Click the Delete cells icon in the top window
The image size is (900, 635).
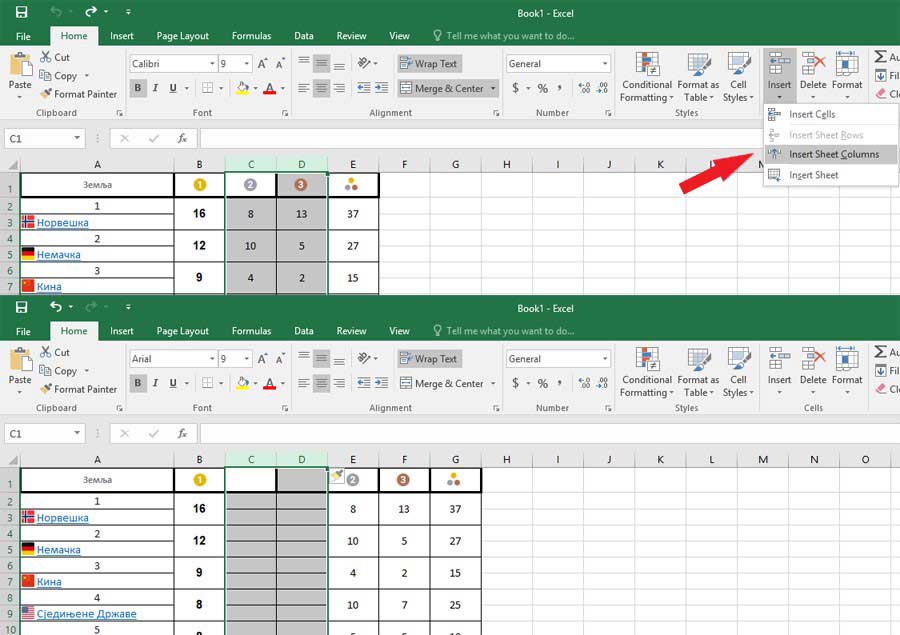tap(813, 64)
